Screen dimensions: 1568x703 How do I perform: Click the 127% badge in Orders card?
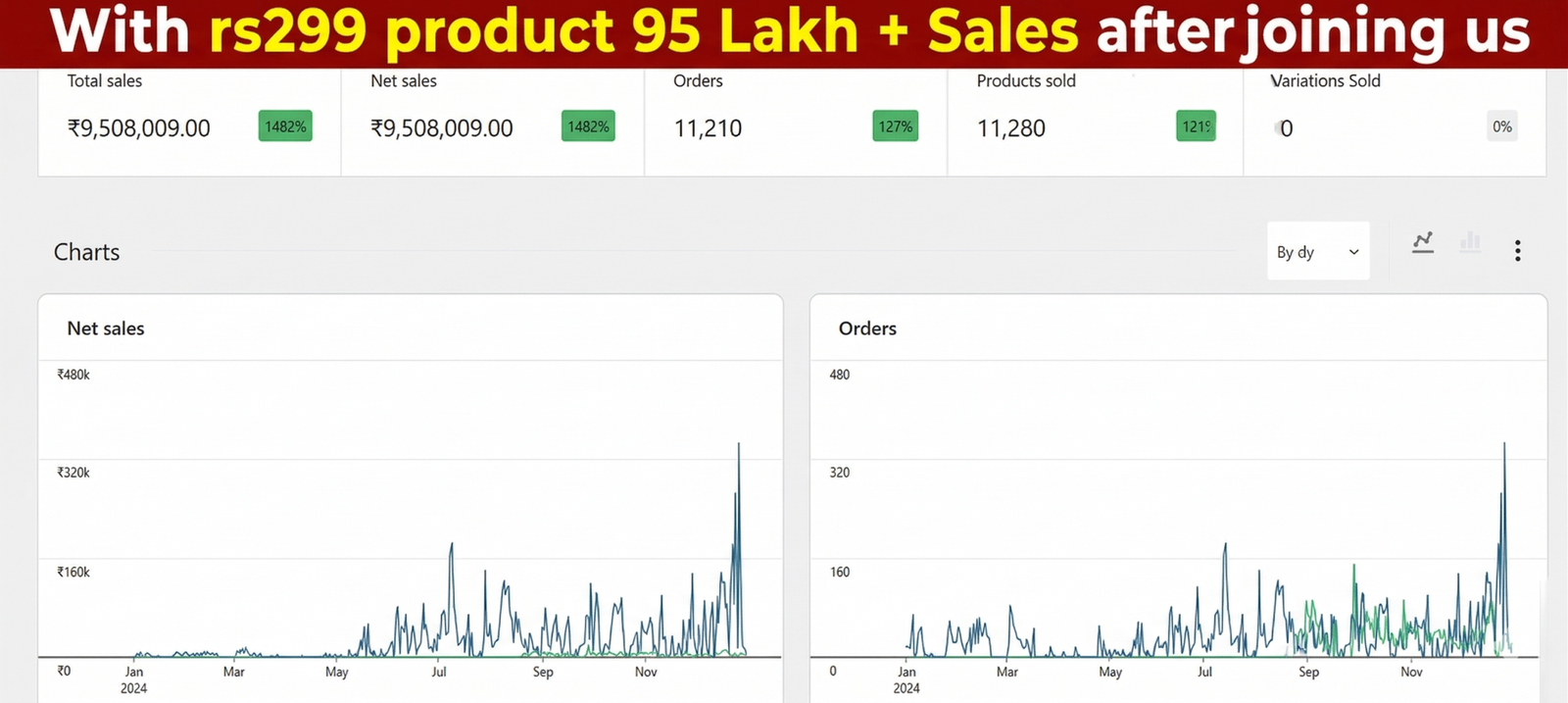[895, 126]
